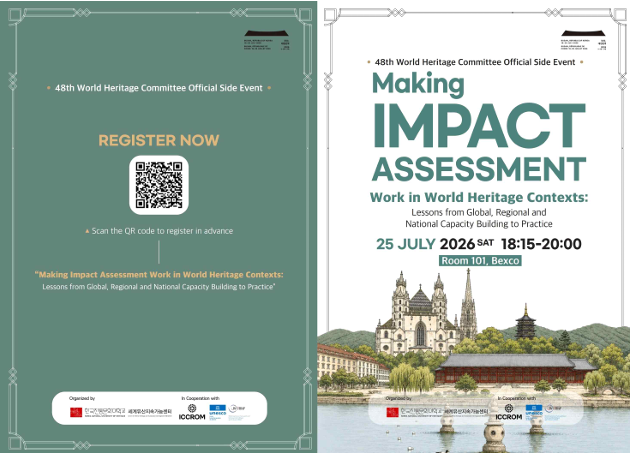This screenshot has height=453, width=630.
Task: Click the ICCROM logo on the green poster
Action: [192, 412]
